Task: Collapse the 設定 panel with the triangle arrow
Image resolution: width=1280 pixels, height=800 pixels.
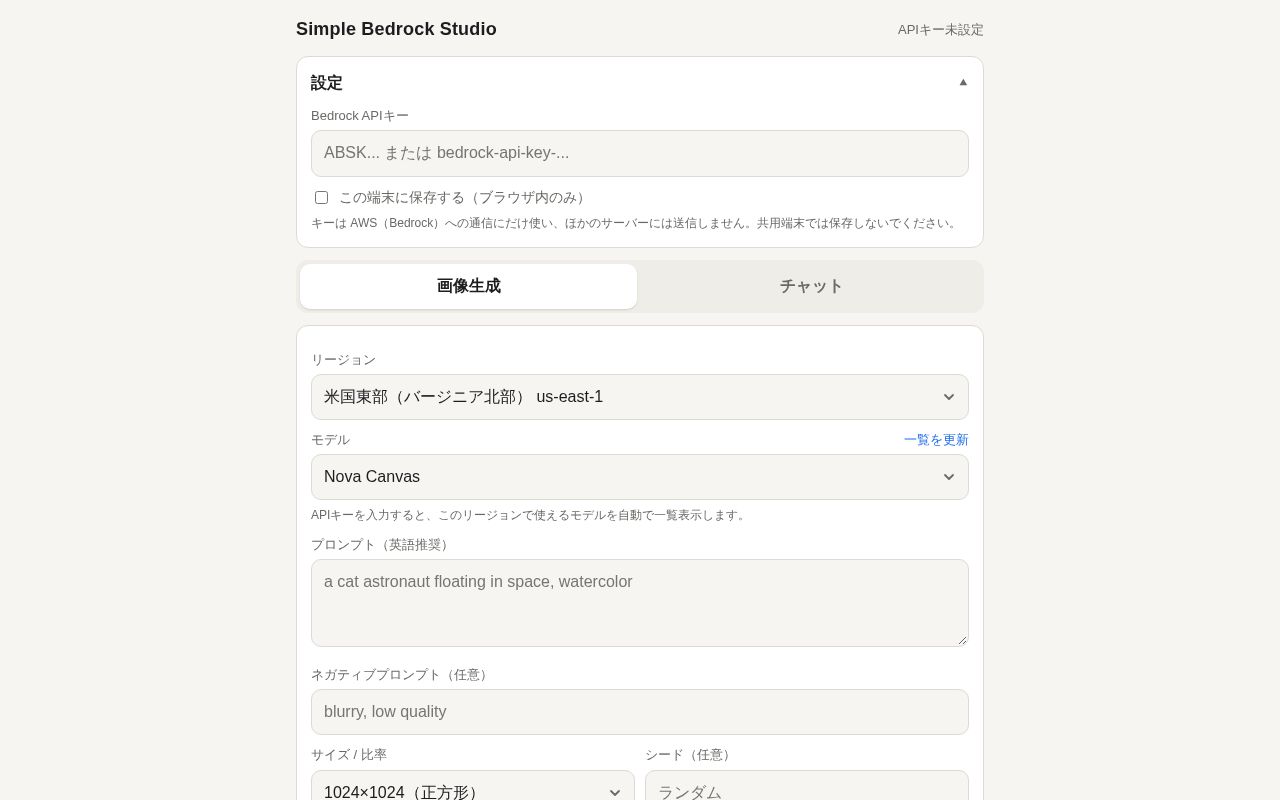Action: (963, 82)
